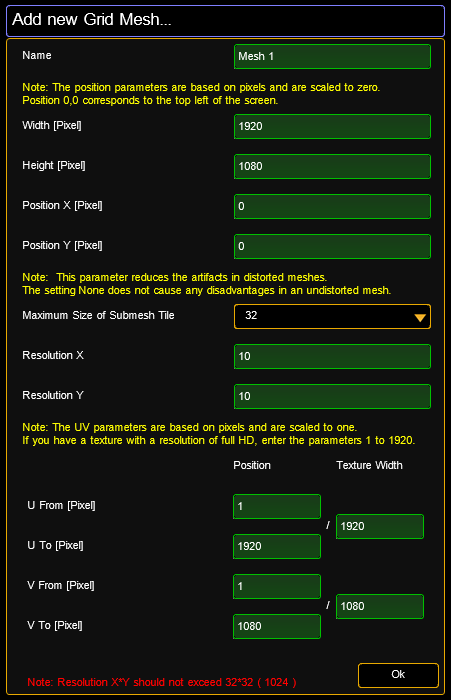This screenshot has width=451, height=700.
Task: Select the Resolution X input field
Action: coord(332,356)
